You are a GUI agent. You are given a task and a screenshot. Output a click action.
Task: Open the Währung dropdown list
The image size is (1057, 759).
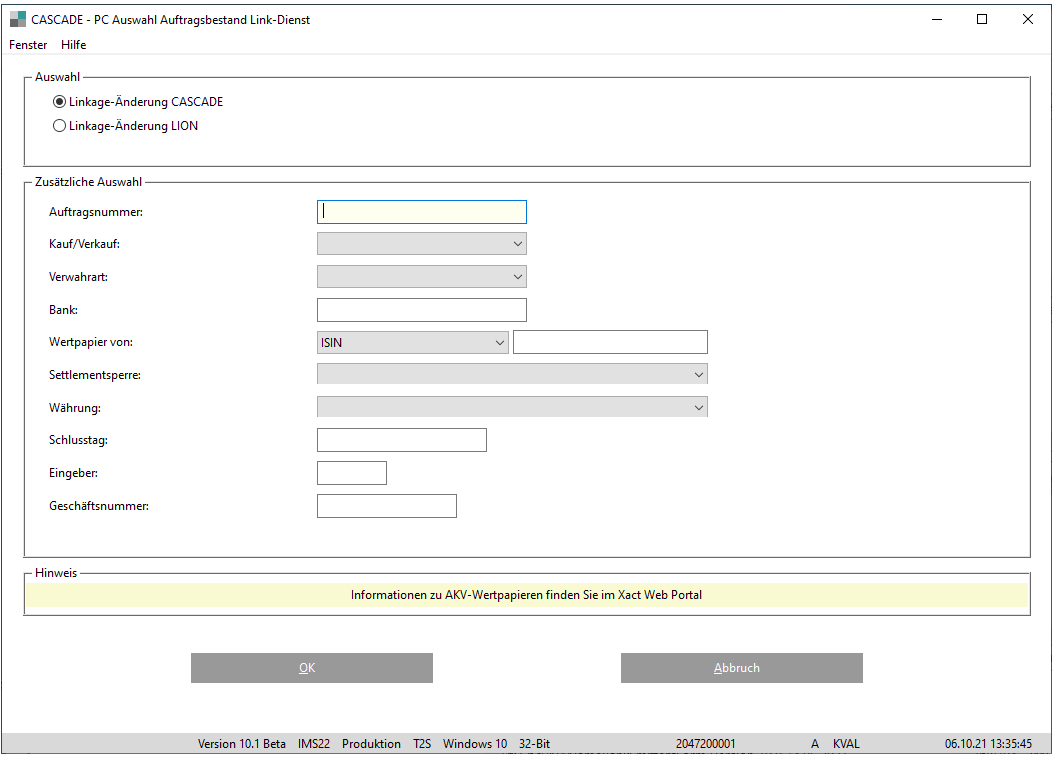[511, 408]
